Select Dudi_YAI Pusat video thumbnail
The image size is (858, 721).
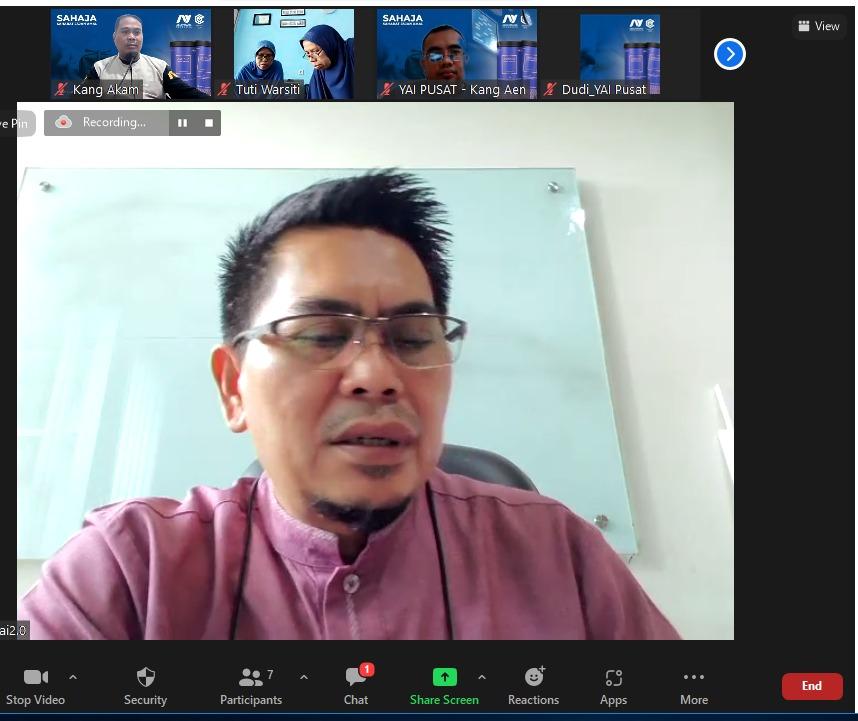point(620,54)
